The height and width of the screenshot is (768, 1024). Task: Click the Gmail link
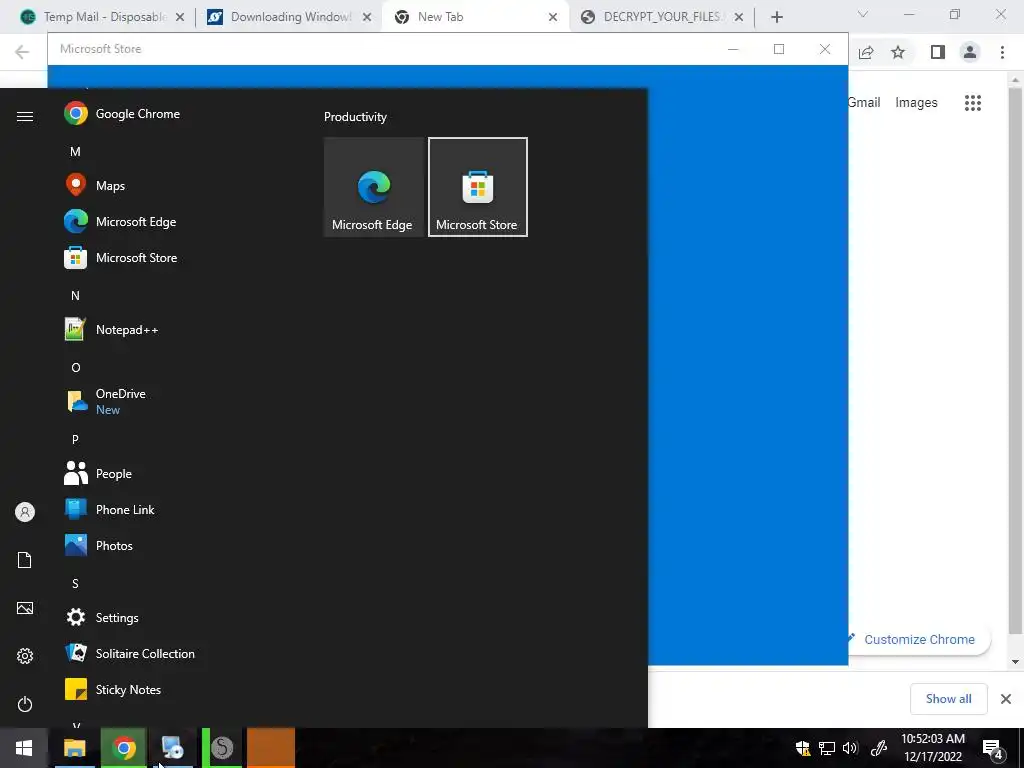[864, 103]
